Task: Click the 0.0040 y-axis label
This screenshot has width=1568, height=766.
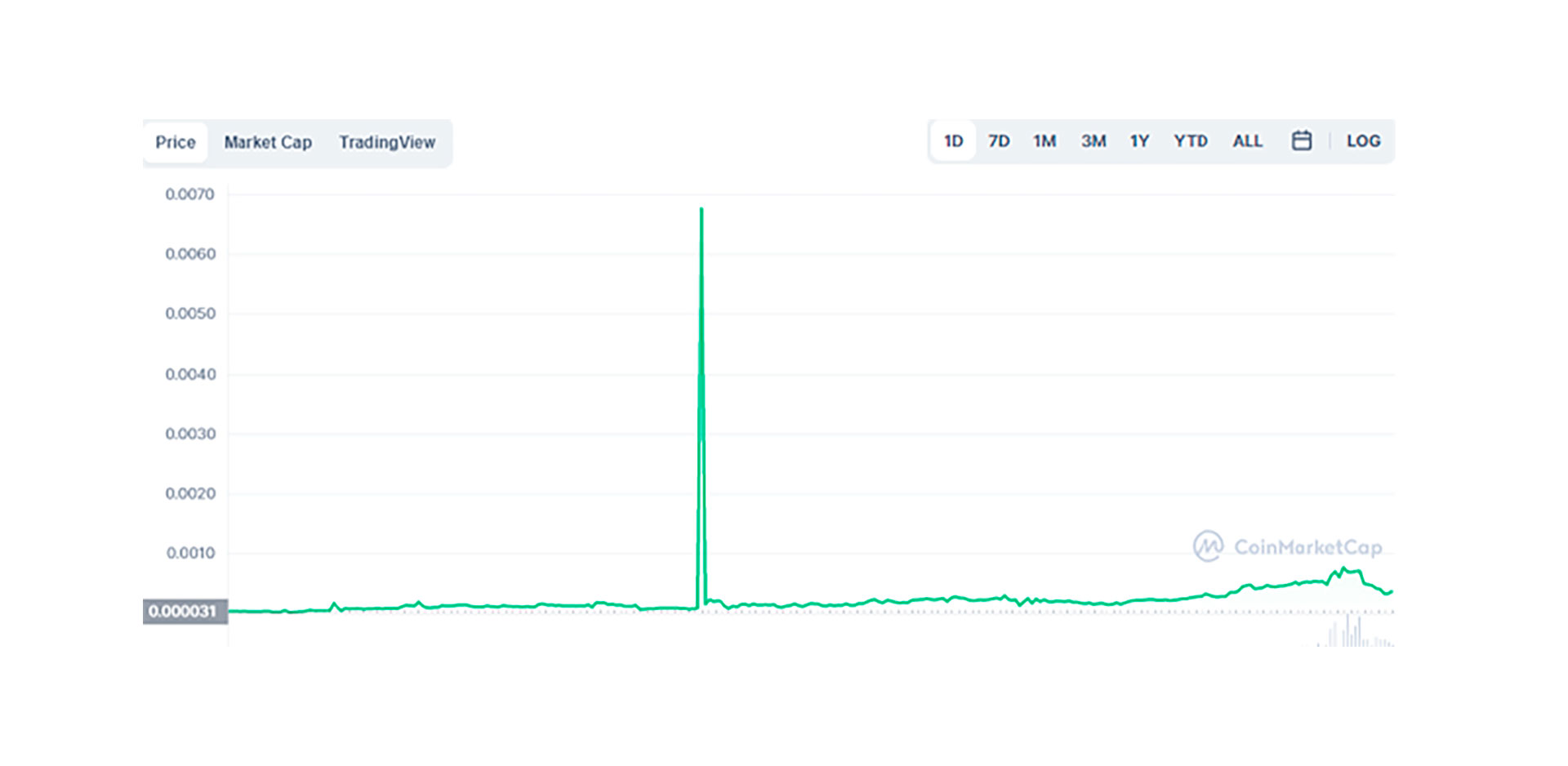Action: coord(190,375)
